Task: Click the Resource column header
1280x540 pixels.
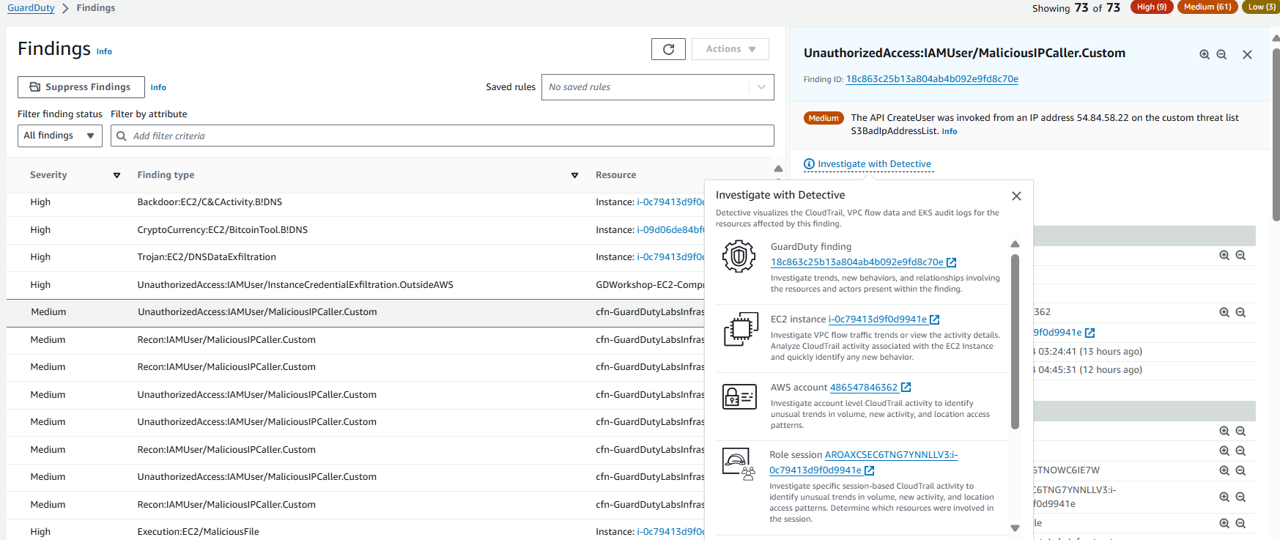Action: [616, 175]
